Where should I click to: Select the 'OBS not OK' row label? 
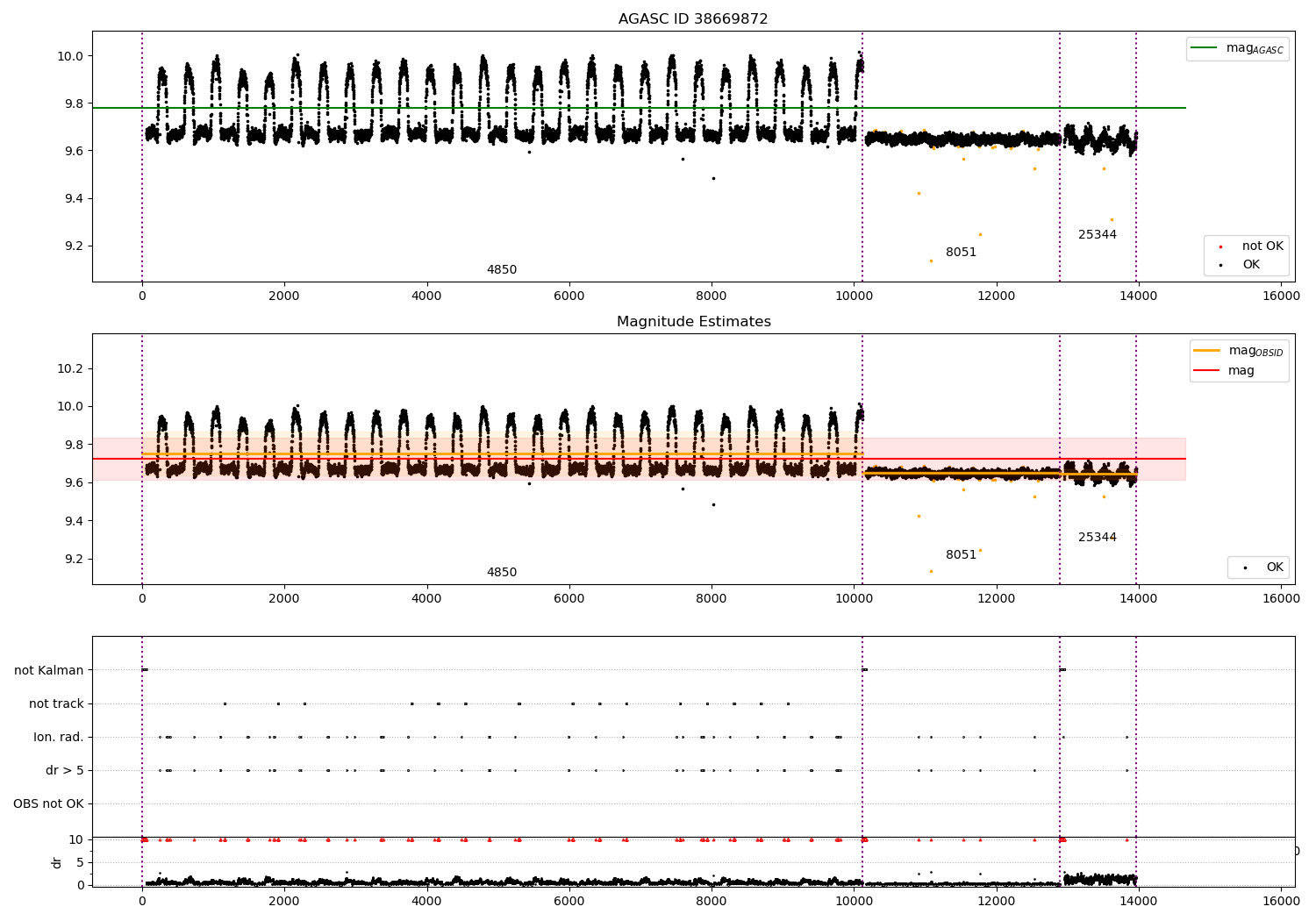pos(48,804)
